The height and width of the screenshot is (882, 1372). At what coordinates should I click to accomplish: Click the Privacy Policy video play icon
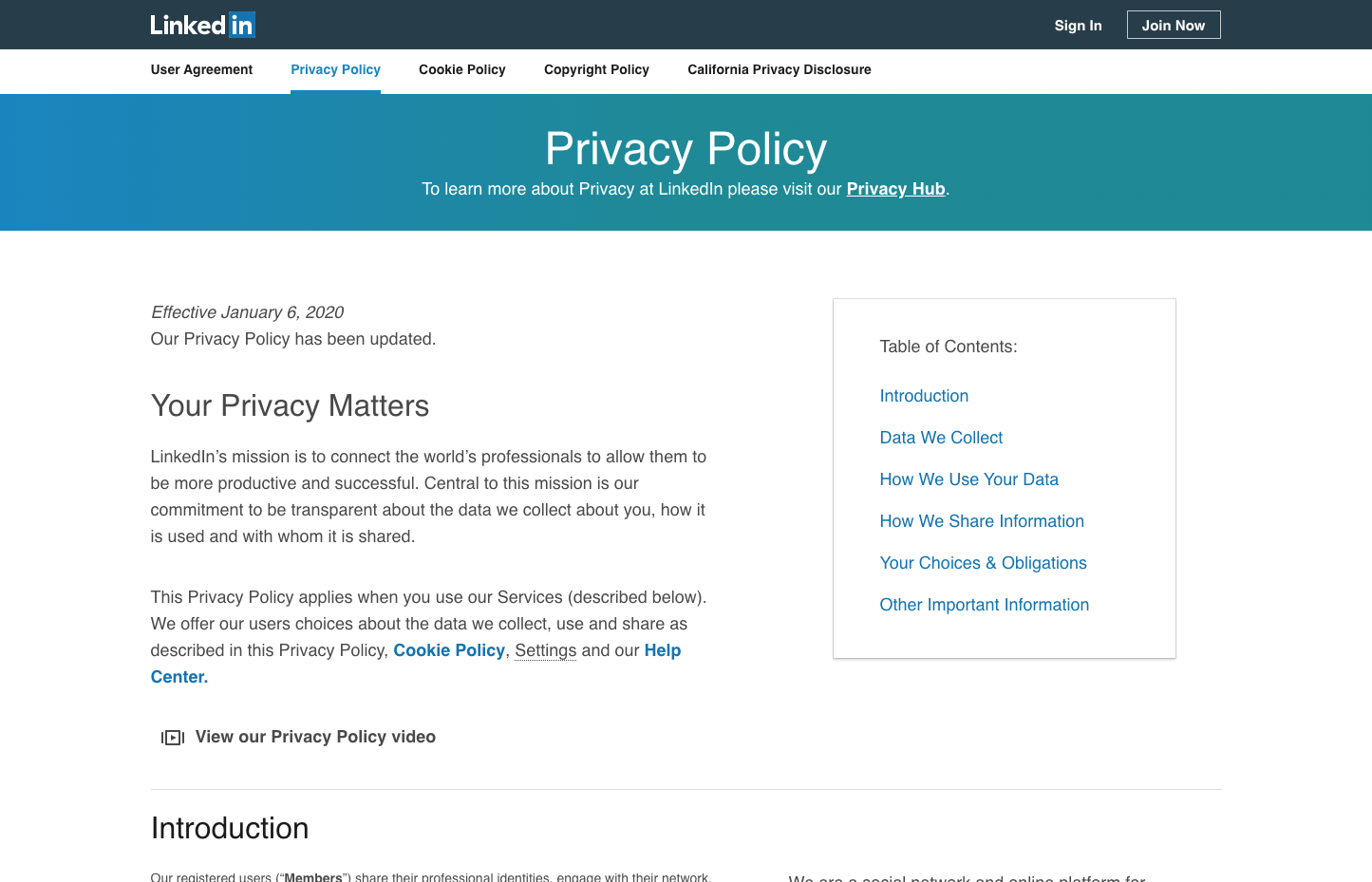point(173,738)
